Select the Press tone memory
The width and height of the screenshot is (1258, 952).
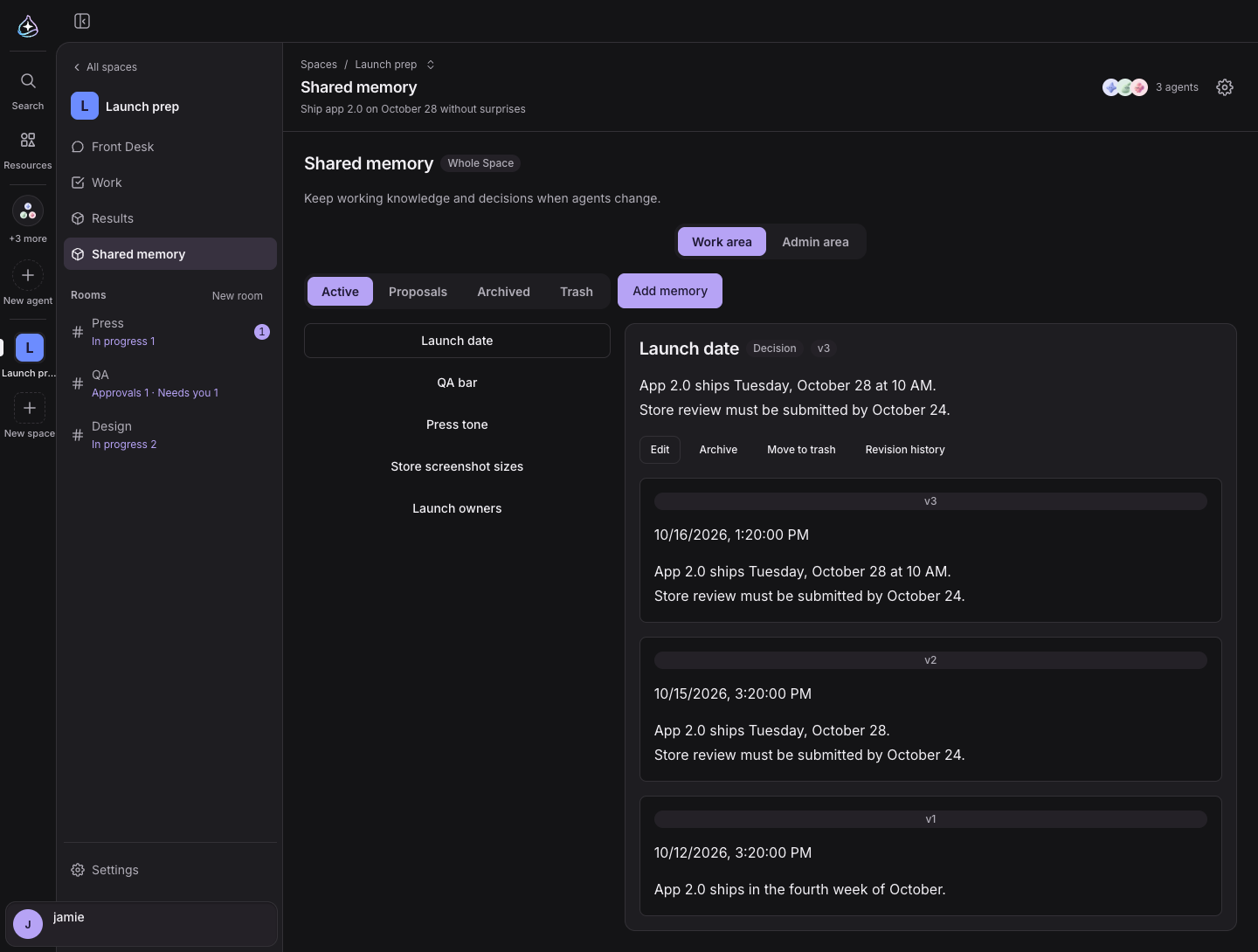[x=457, y=424]
